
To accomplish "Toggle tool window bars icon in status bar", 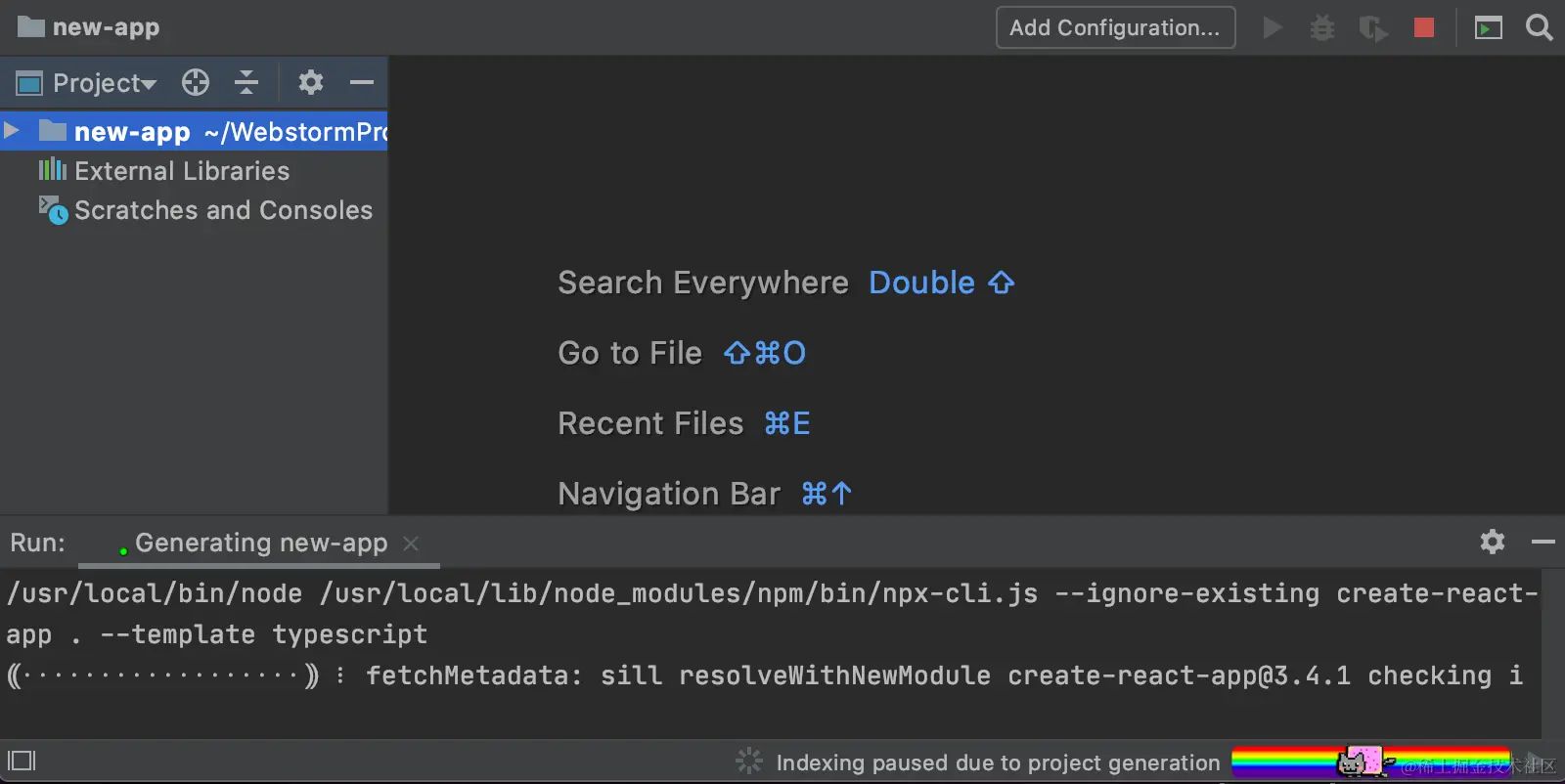I will tap(22, 761).
